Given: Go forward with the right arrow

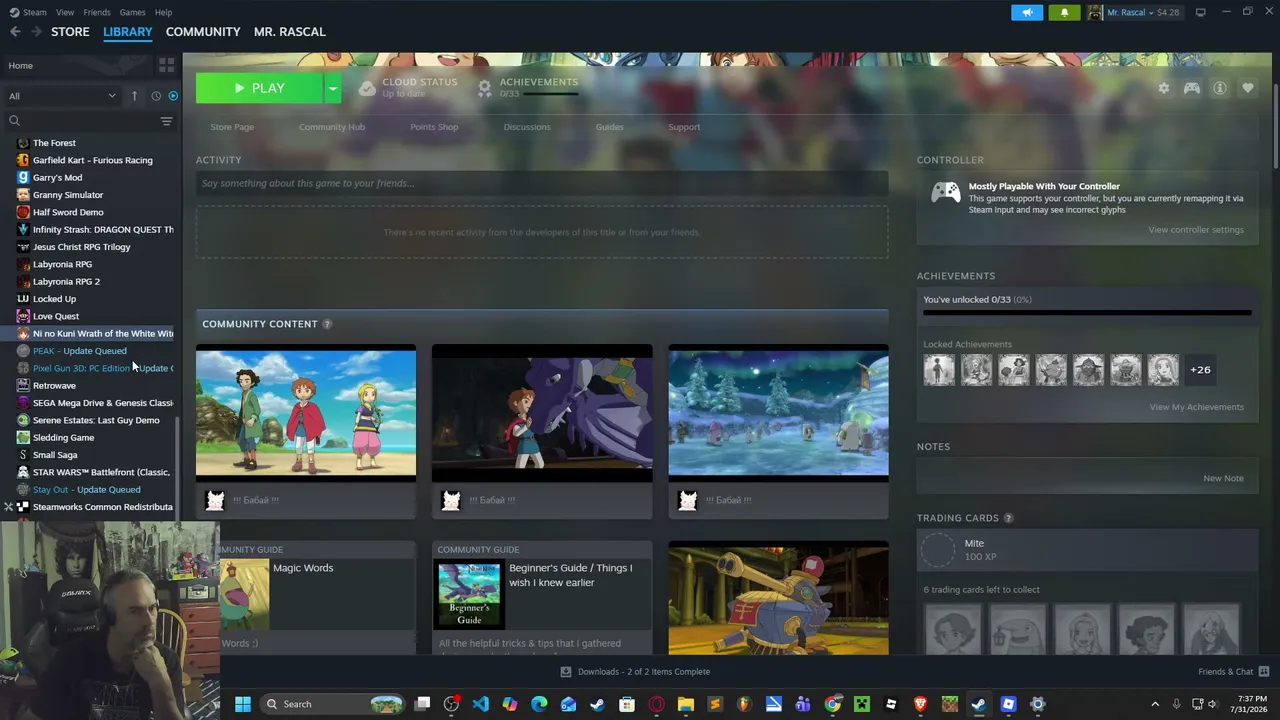Looking at the screenshot, I should (x=36, y=32).
